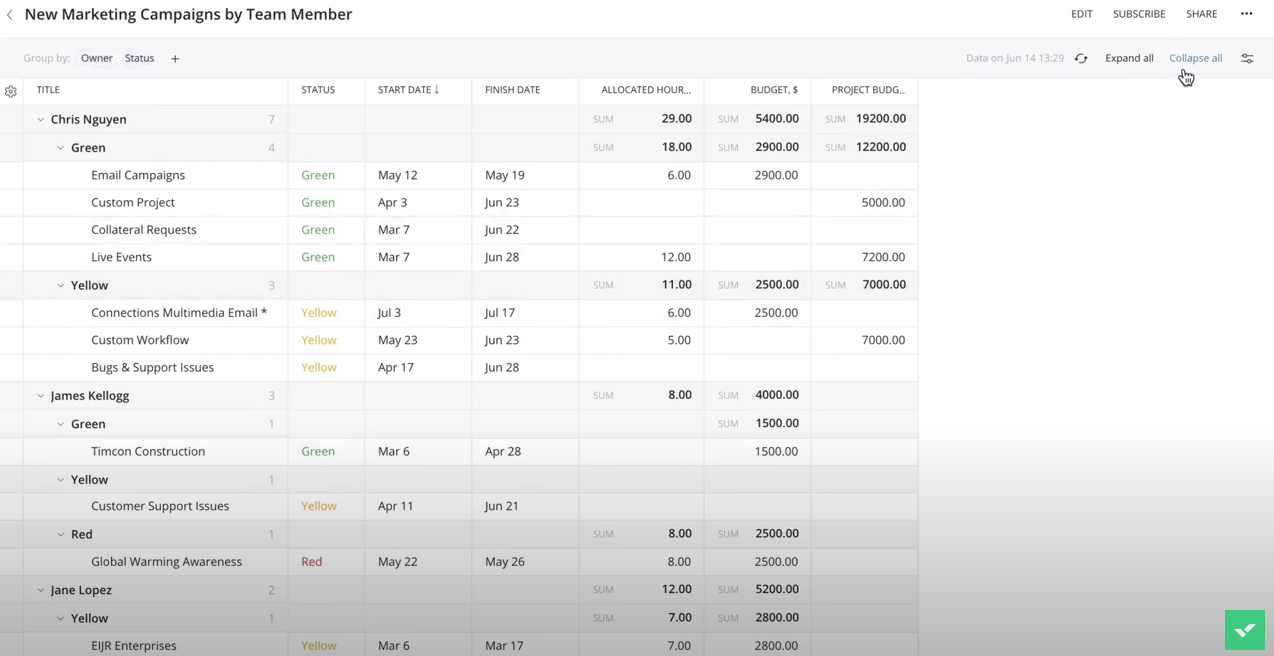This screenshot has height=656, width=1274.
Task: Click Expand all
Action: [x=1129, y=58]
